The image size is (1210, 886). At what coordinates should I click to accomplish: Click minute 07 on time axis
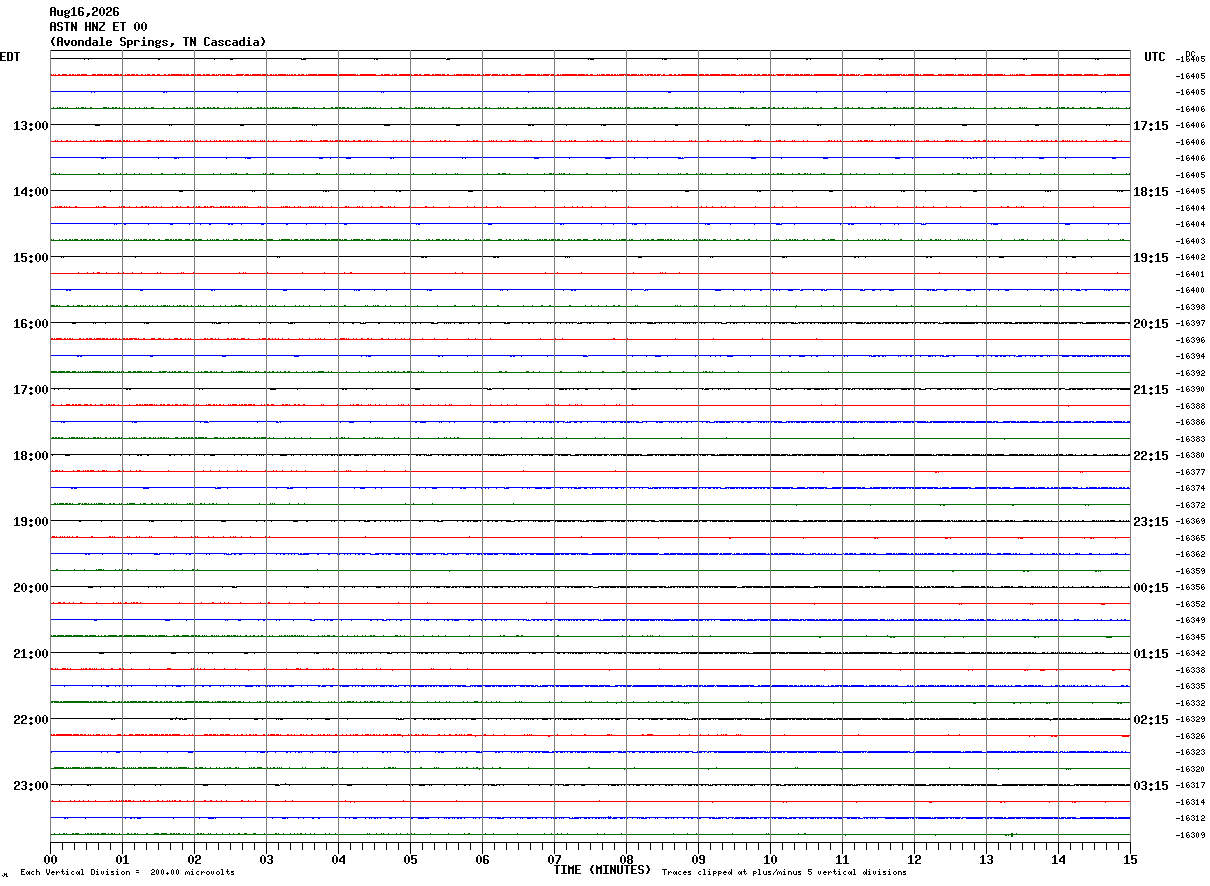click(554, 859)
